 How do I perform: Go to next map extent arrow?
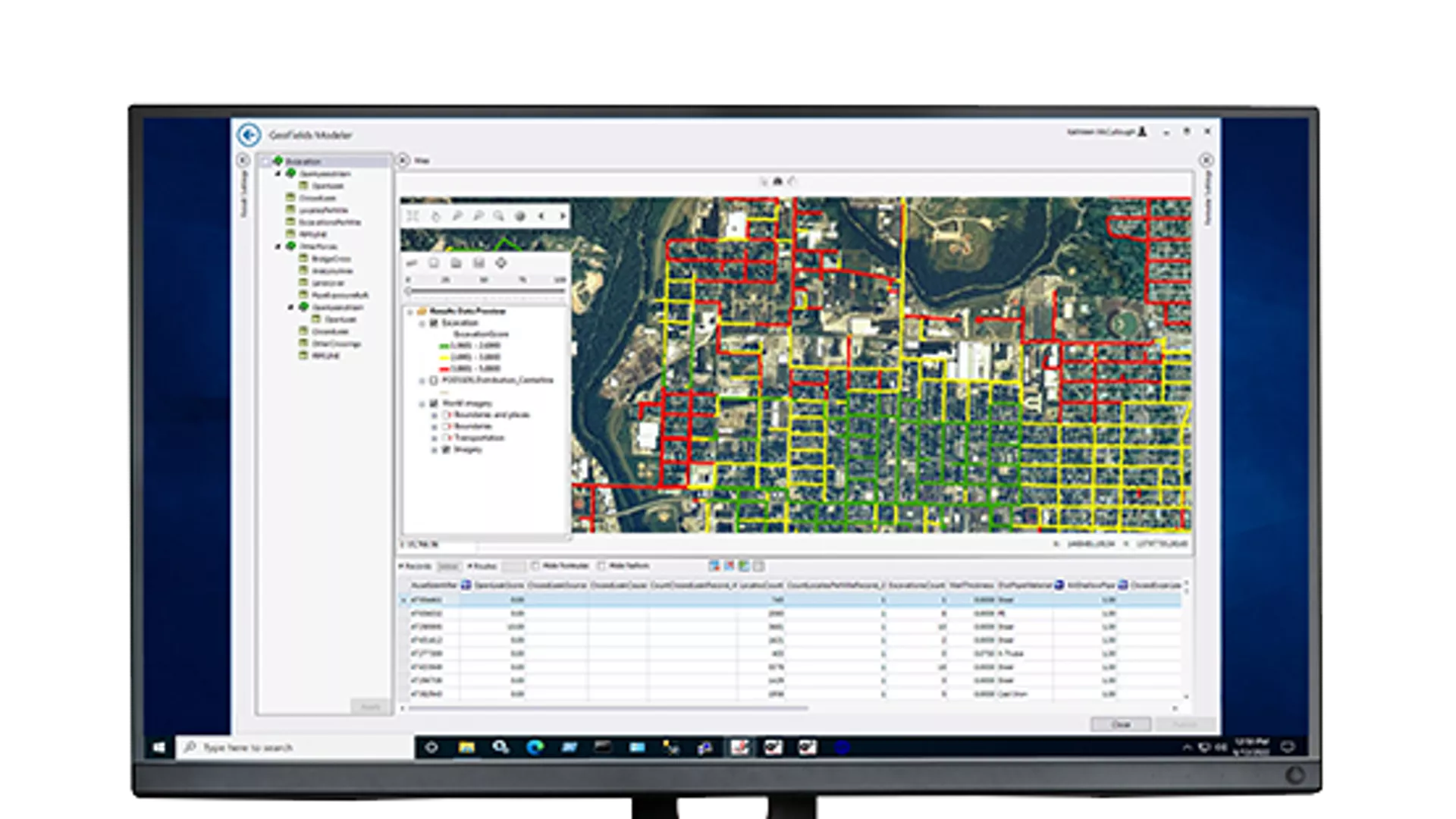(x=562, y=216)
